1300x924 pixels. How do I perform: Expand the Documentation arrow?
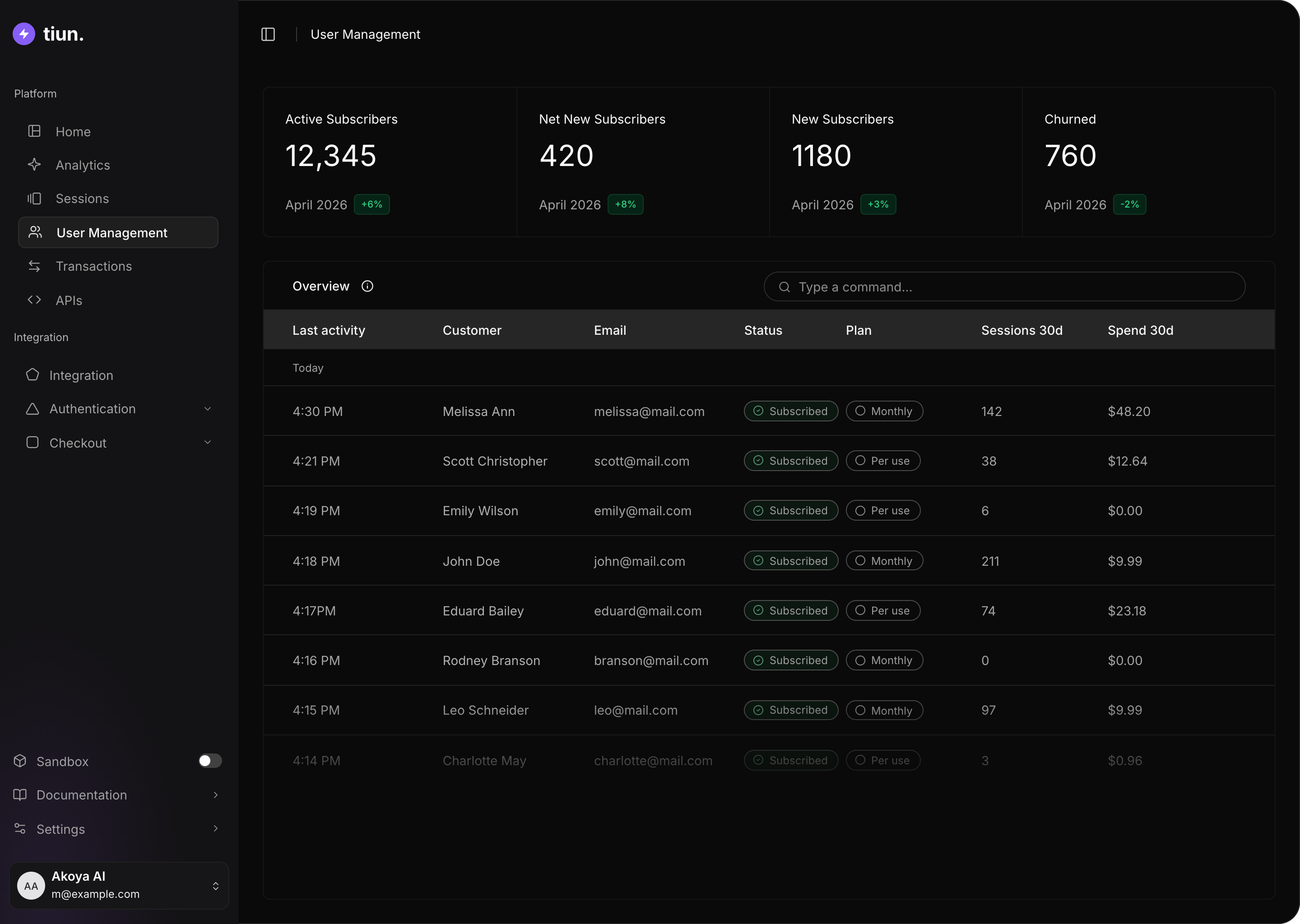(x=216, y=795)
